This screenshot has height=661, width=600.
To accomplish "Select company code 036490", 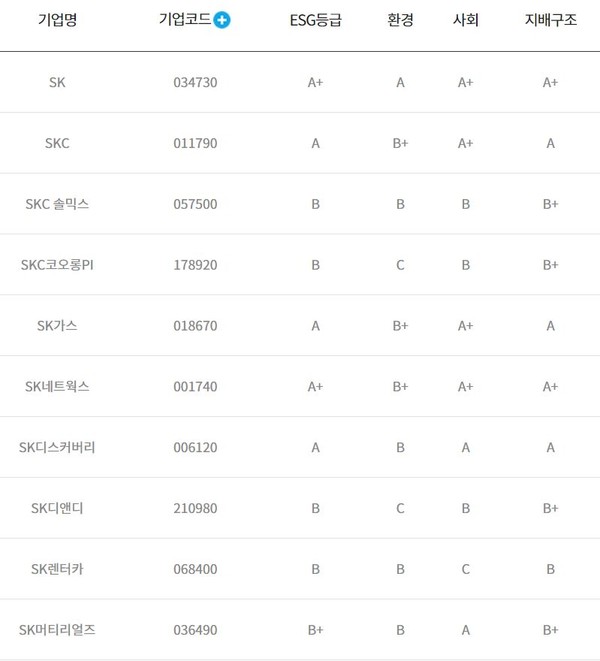I will 195,630.
